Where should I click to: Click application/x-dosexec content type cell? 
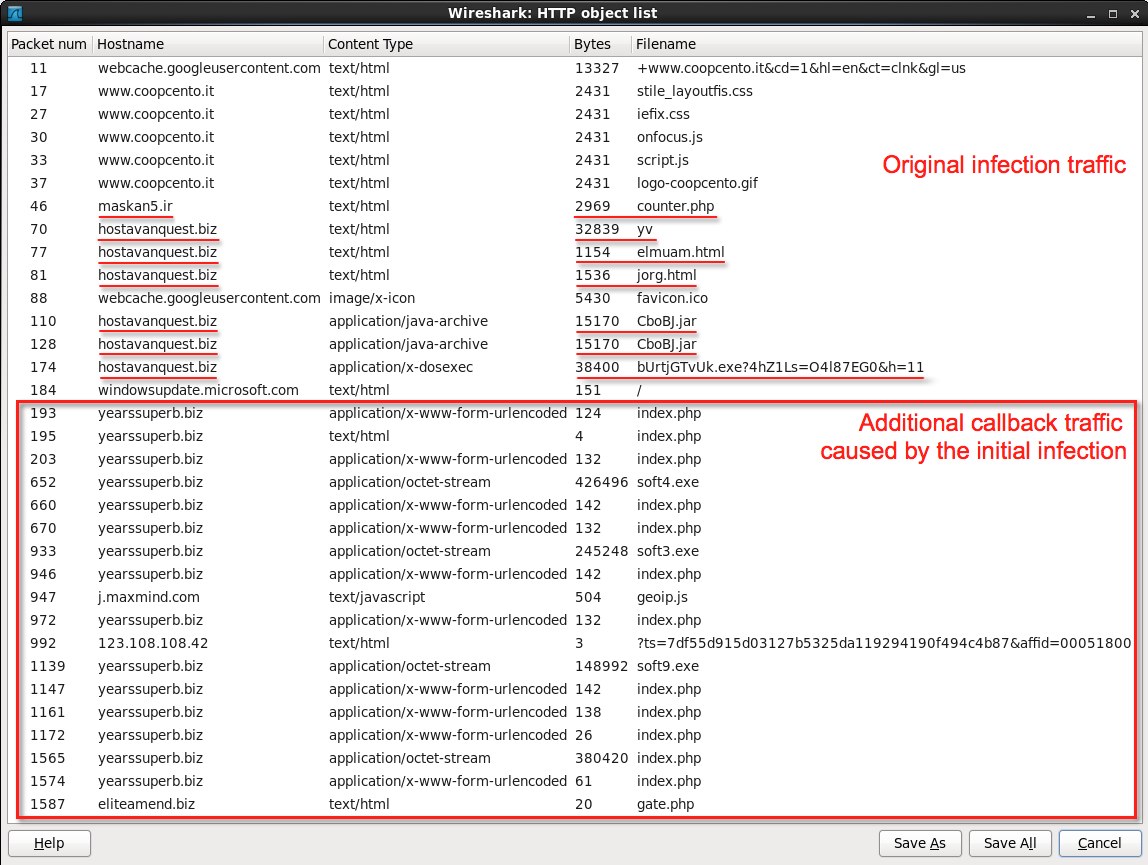400,367
